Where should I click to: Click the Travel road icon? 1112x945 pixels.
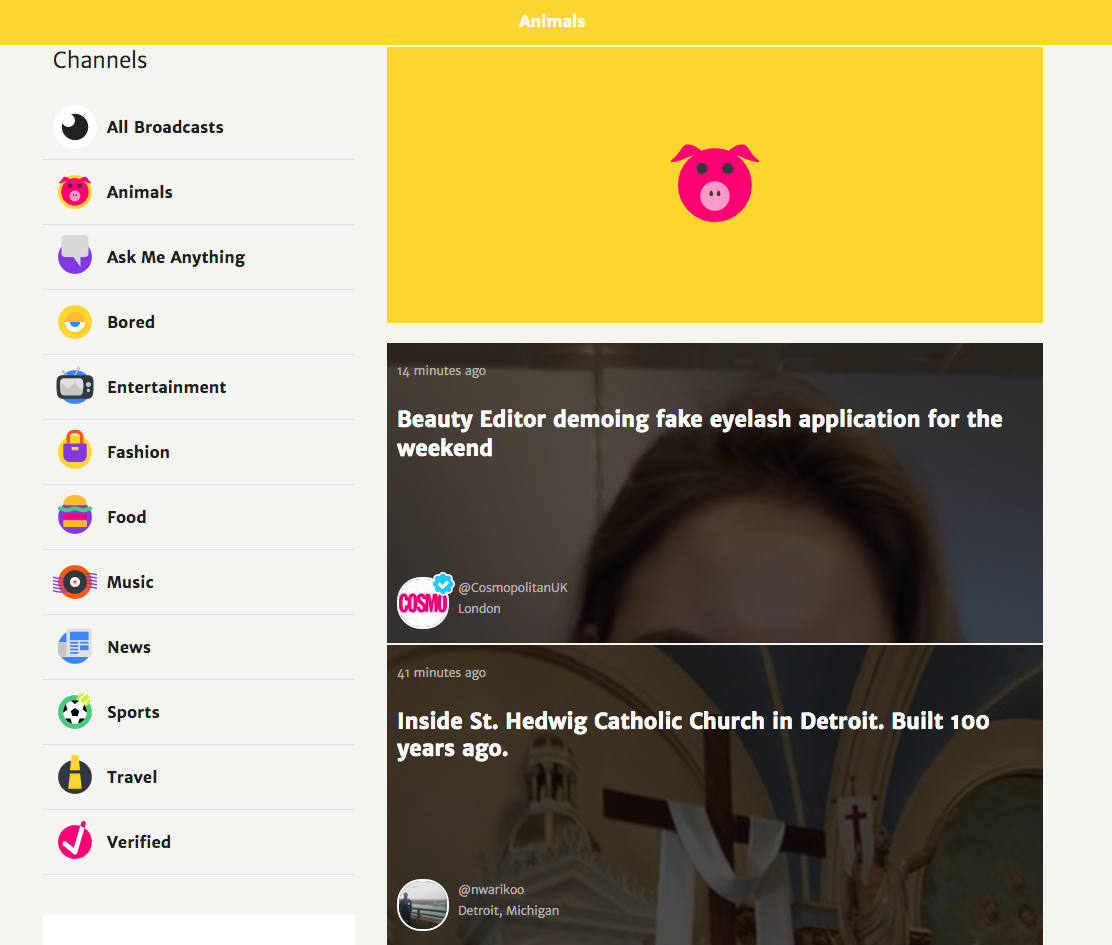pyautogui.click(x=74, y=776)
